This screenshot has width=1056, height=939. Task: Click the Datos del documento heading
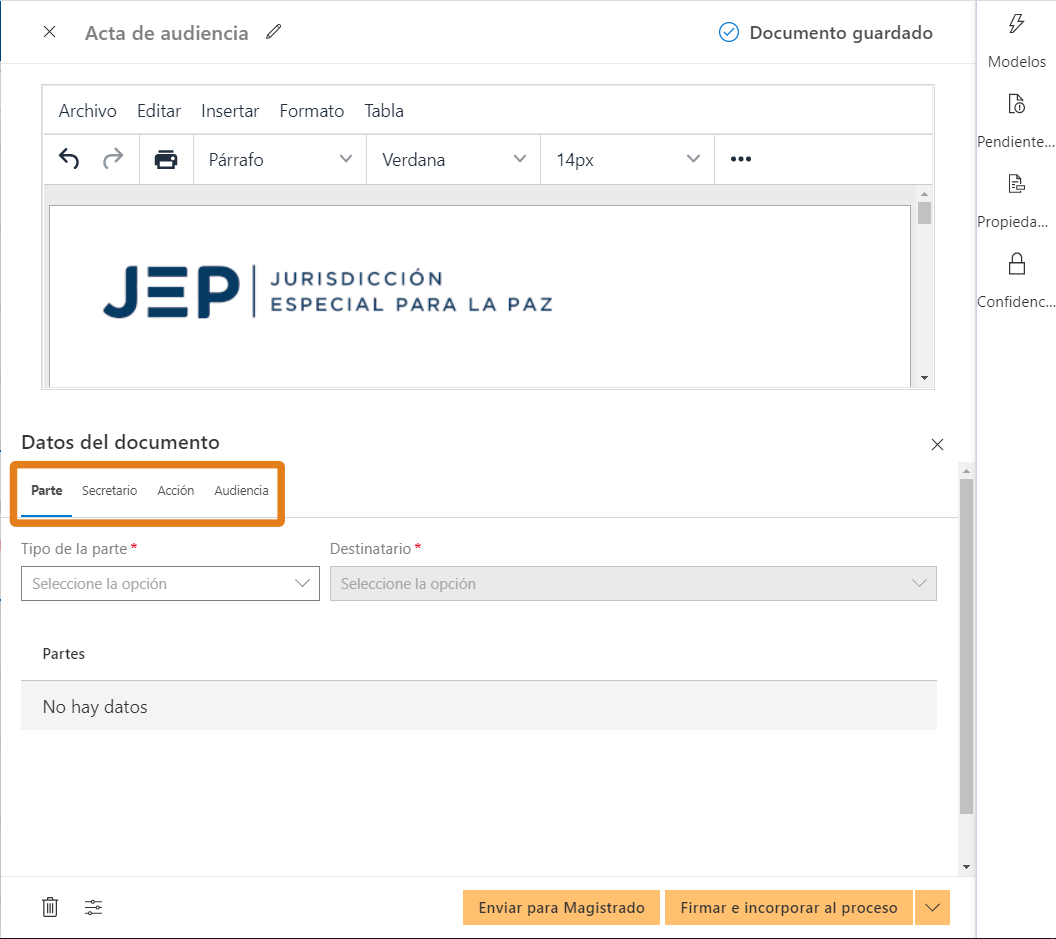tap(121, 442)
